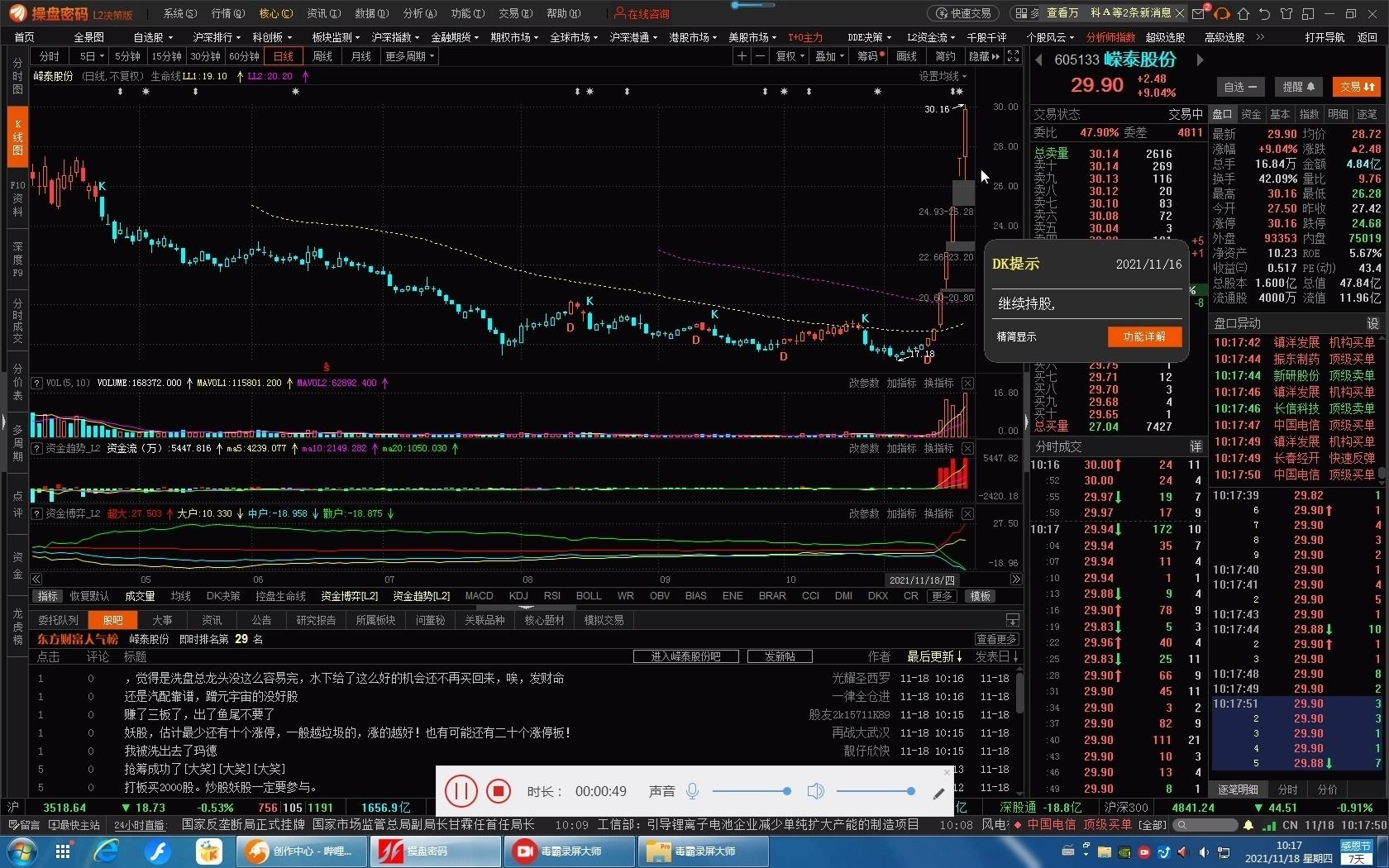Click the quick trade button
Screen dimensions: 1389x868
(963, 13)
